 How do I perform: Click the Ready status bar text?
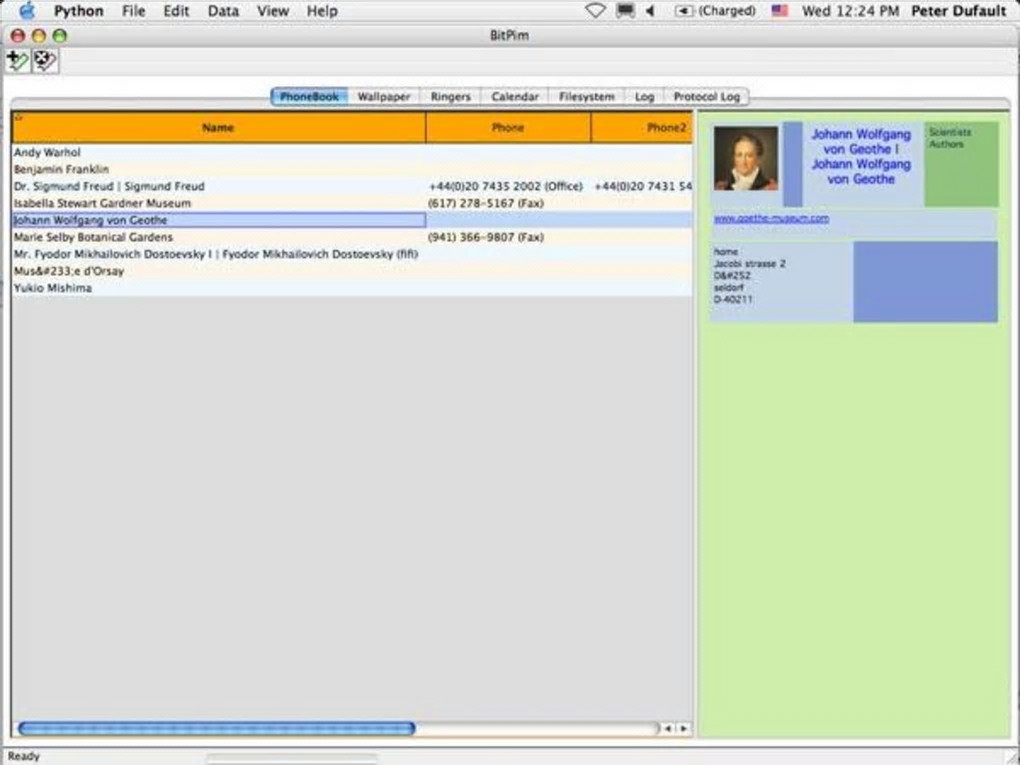pos(23,756)
